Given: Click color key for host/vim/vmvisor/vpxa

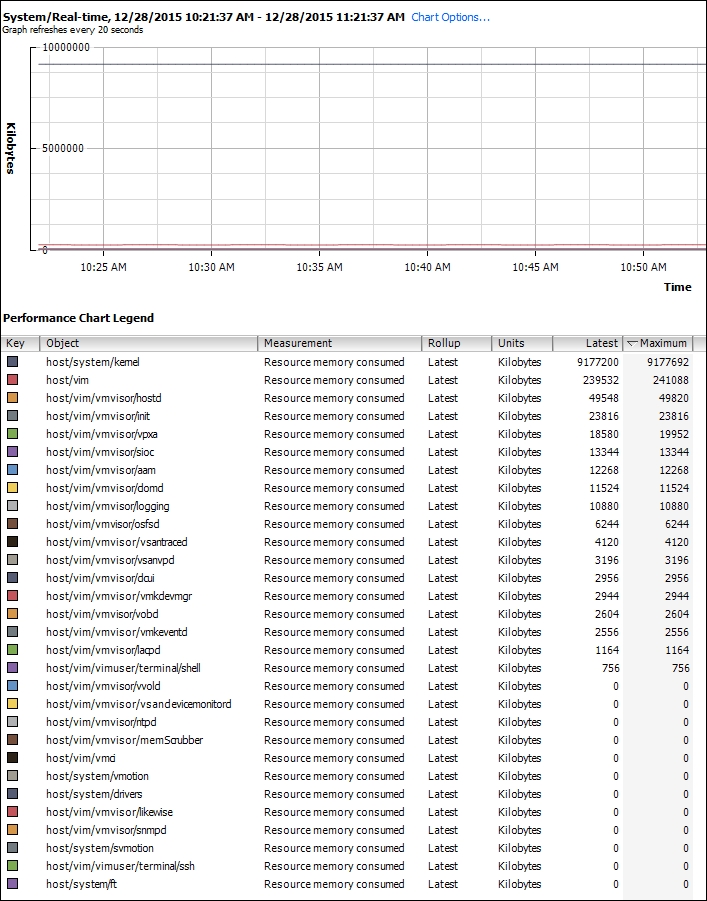Looking at the screenshot, I should (12, 434).
